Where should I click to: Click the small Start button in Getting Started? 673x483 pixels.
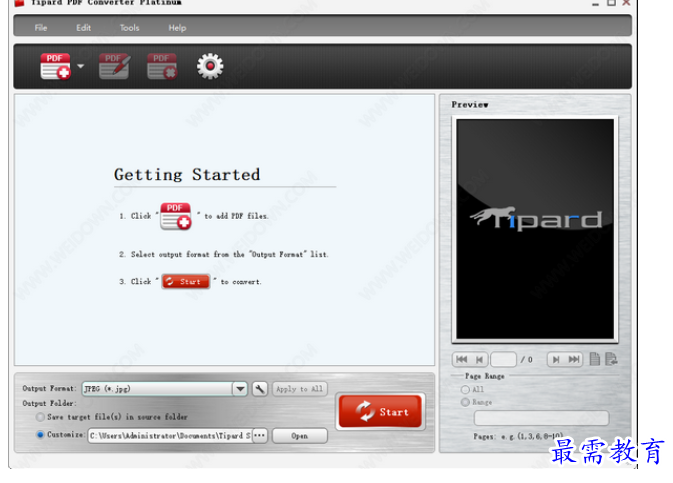pos(186,282)
